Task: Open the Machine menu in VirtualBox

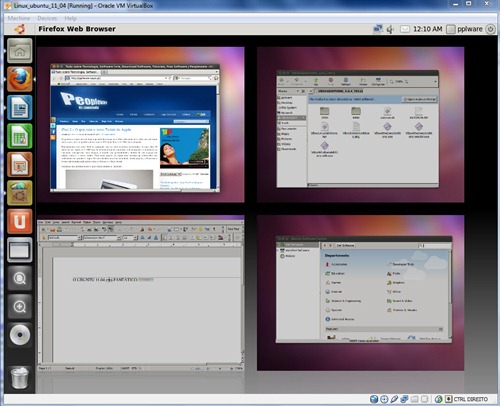Action: [x=19, y=18]
